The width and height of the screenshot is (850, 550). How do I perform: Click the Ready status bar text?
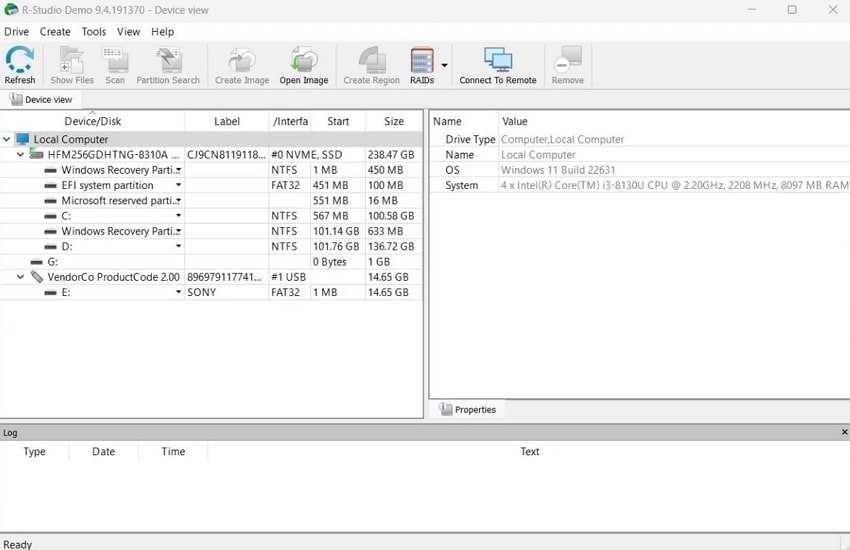coord(17,544)
